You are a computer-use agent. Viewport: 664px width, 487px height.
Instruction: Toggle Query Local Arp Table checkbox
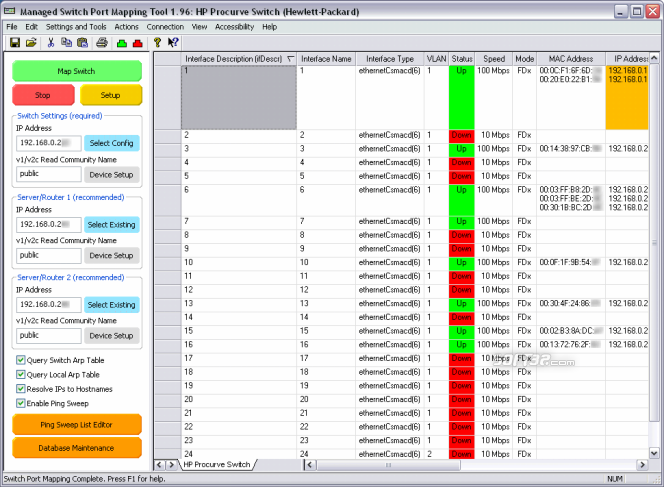click(21, 375)
